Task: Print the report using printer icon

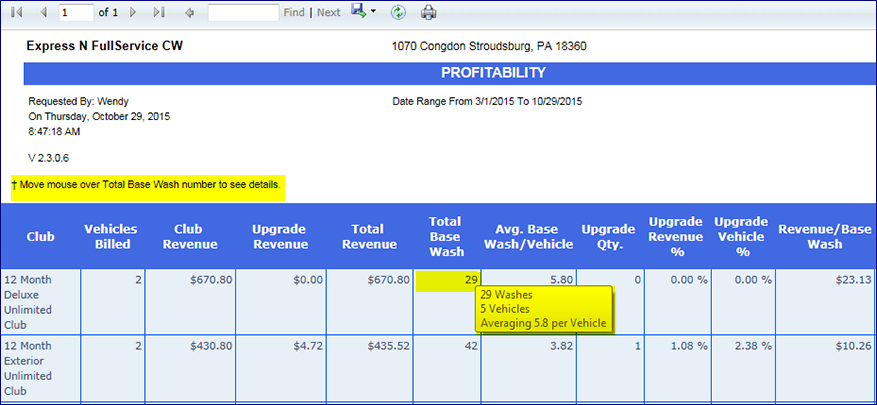Action: click(x=428, y=13)
